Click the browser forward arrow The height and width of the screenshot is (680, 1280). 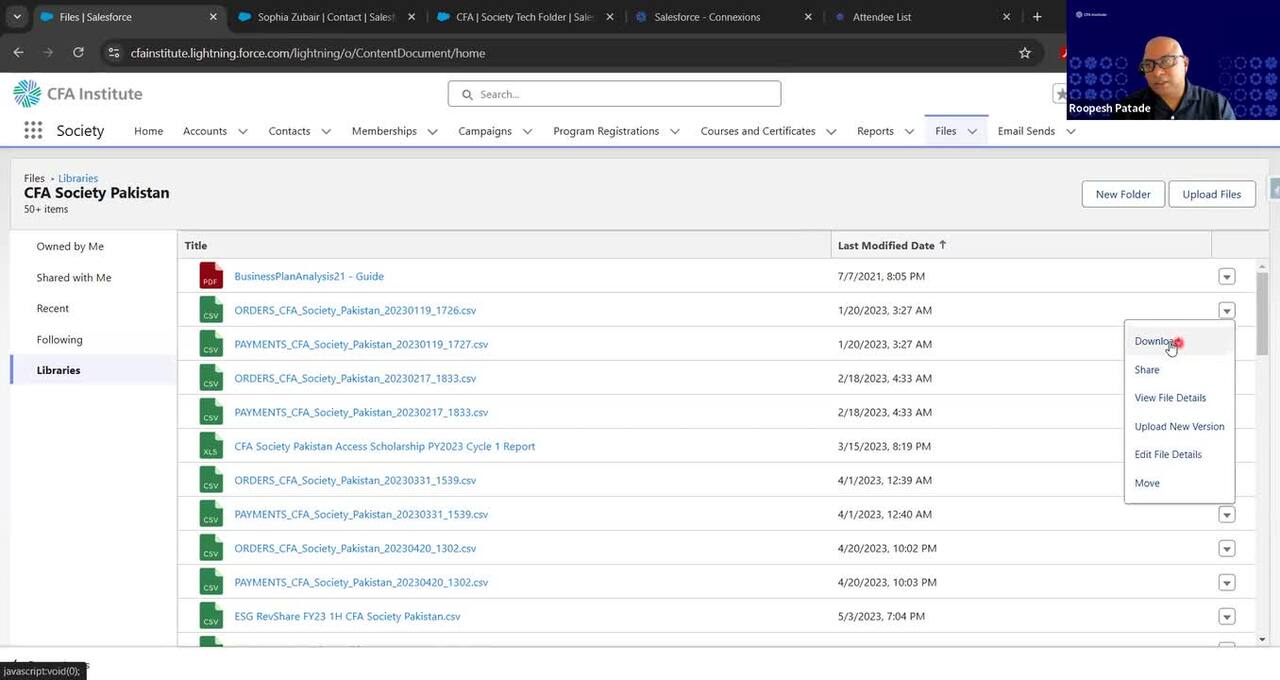[x=48, y=53]
